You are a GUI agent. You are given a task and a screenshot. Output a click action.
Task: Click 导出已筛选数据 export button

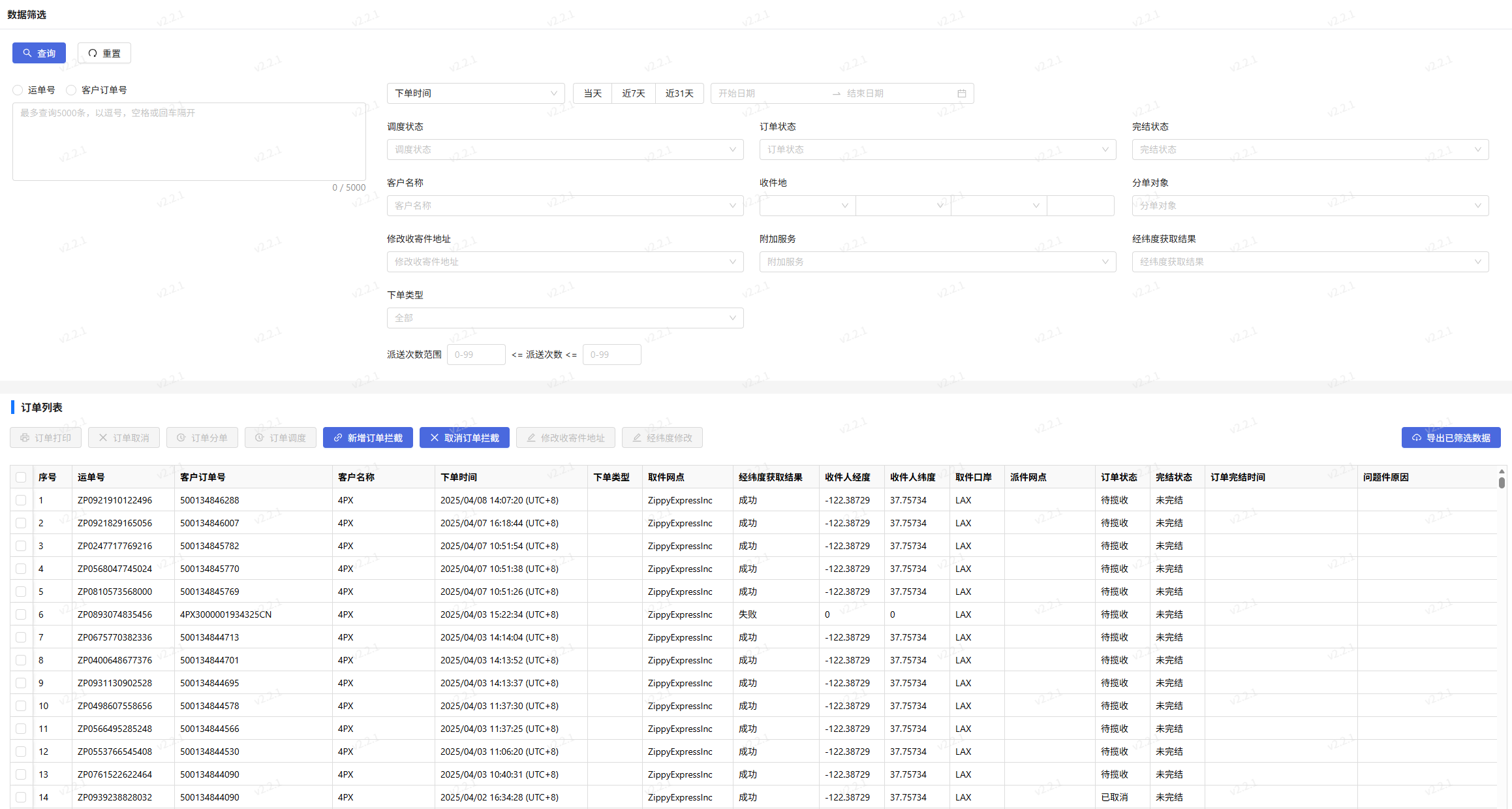[x=1451, y=437]
